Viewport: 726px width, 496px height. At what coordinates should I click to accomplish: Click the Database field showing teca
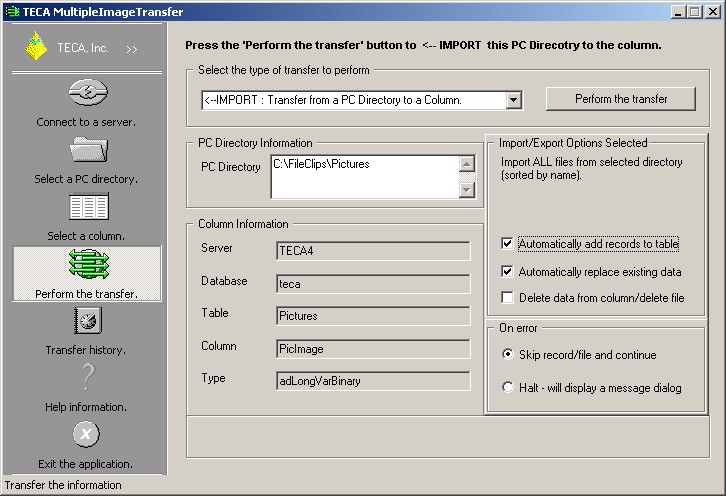(373, 284)
